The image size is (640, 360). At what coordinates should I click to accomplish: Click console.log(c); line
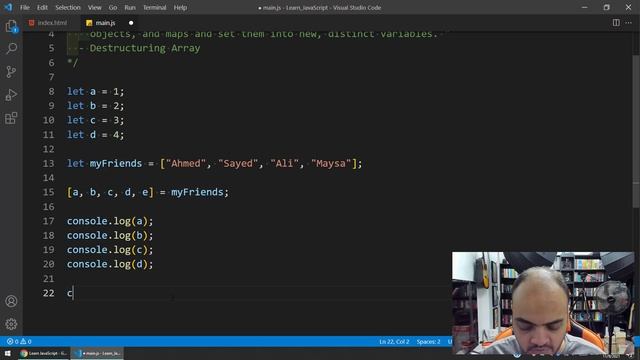[110, 250]
